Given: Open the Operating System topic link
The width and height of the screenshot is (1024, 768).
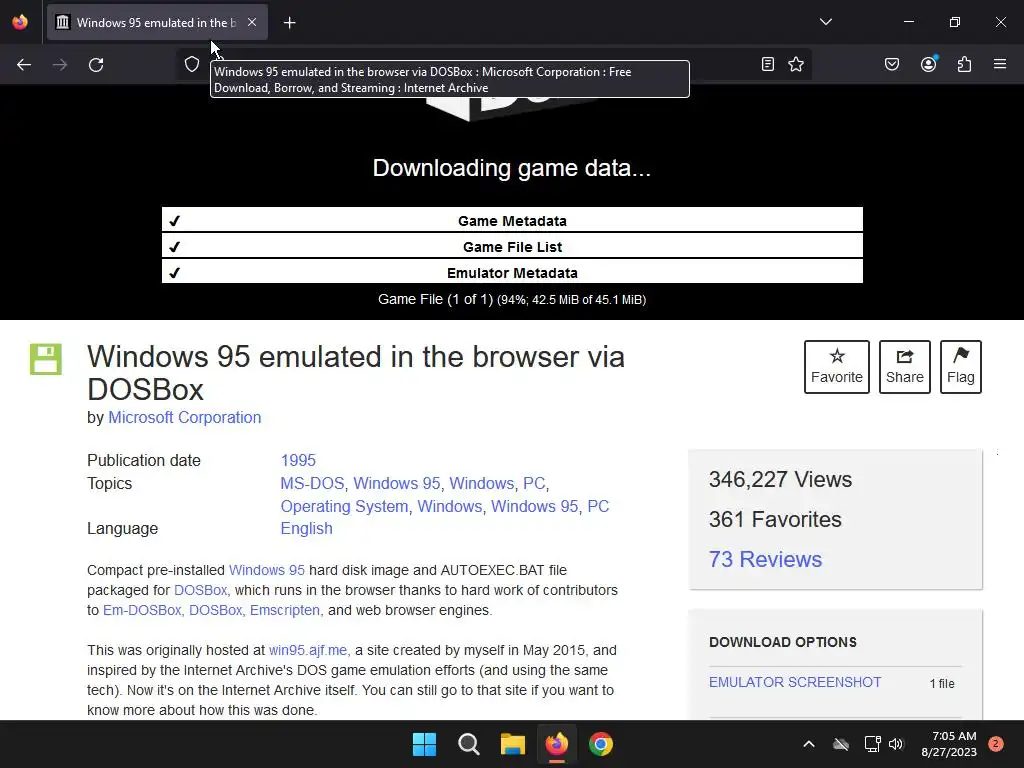Looking at the screenshot, I should (x=344, y=506).
